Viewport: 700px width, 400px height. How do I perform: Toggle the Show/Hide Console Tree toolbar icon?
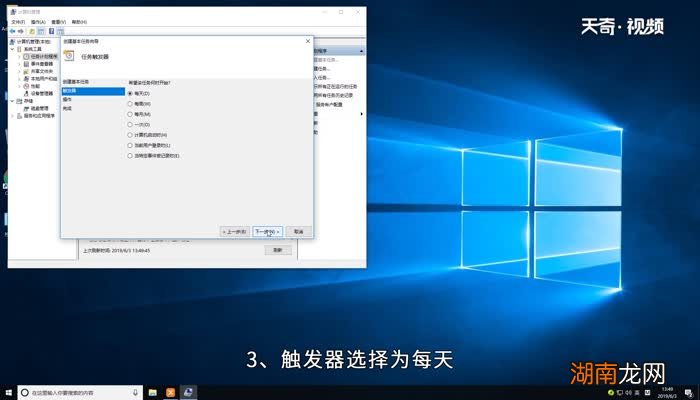(x=41, y=31)
